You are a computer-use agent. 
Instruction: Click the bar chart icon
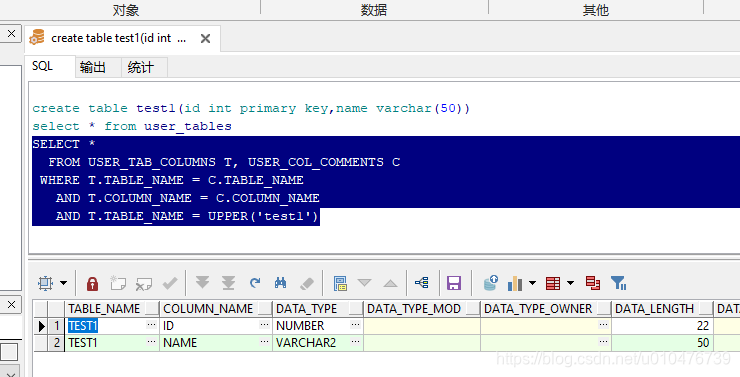(x=515, y=283)
